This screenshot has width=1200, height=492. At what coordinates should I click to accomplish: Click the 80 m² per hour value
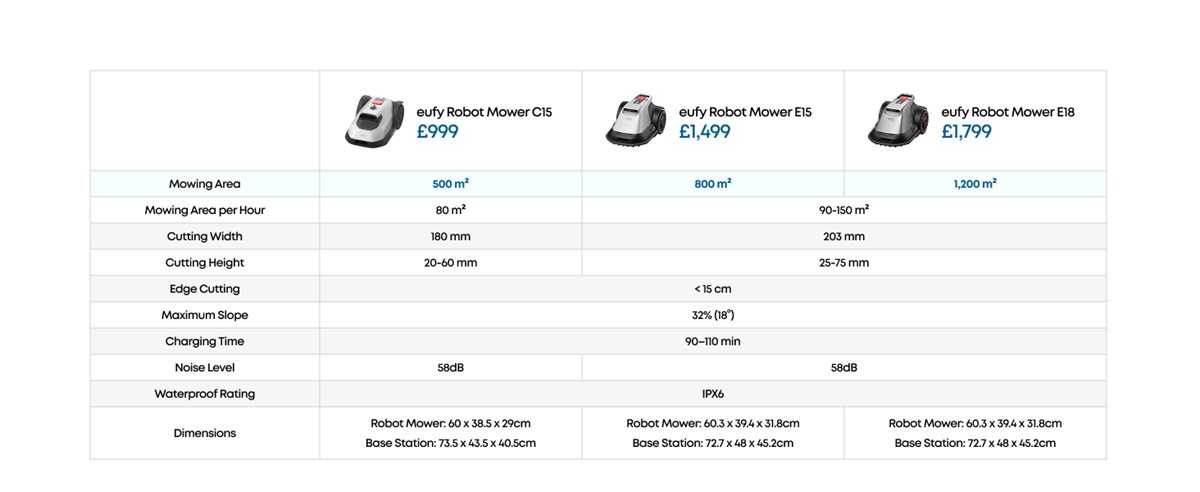coord(451,210)
